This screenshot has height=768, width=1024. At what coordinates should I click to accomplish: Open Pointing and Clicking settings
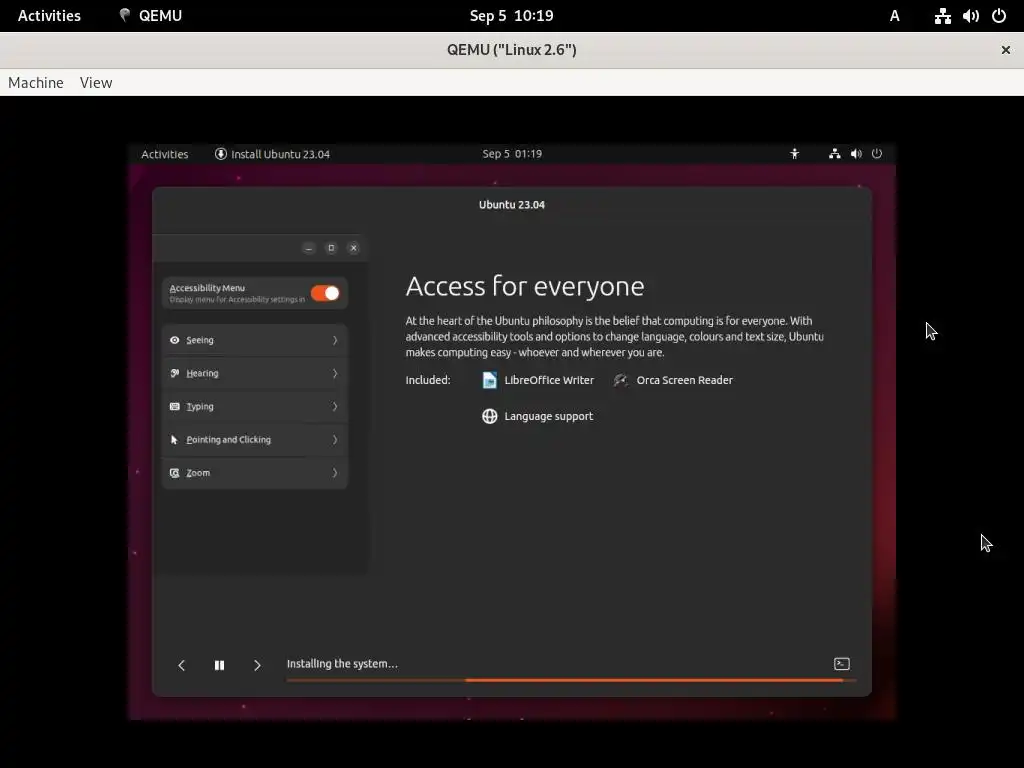[x=255, y=440]
